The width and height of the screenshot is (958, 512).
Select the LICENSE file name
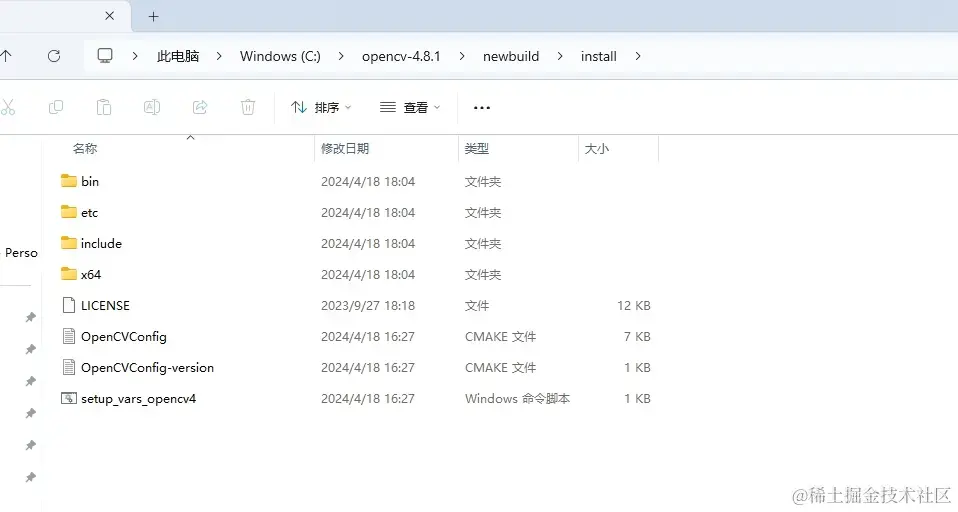tap(105, 305)
